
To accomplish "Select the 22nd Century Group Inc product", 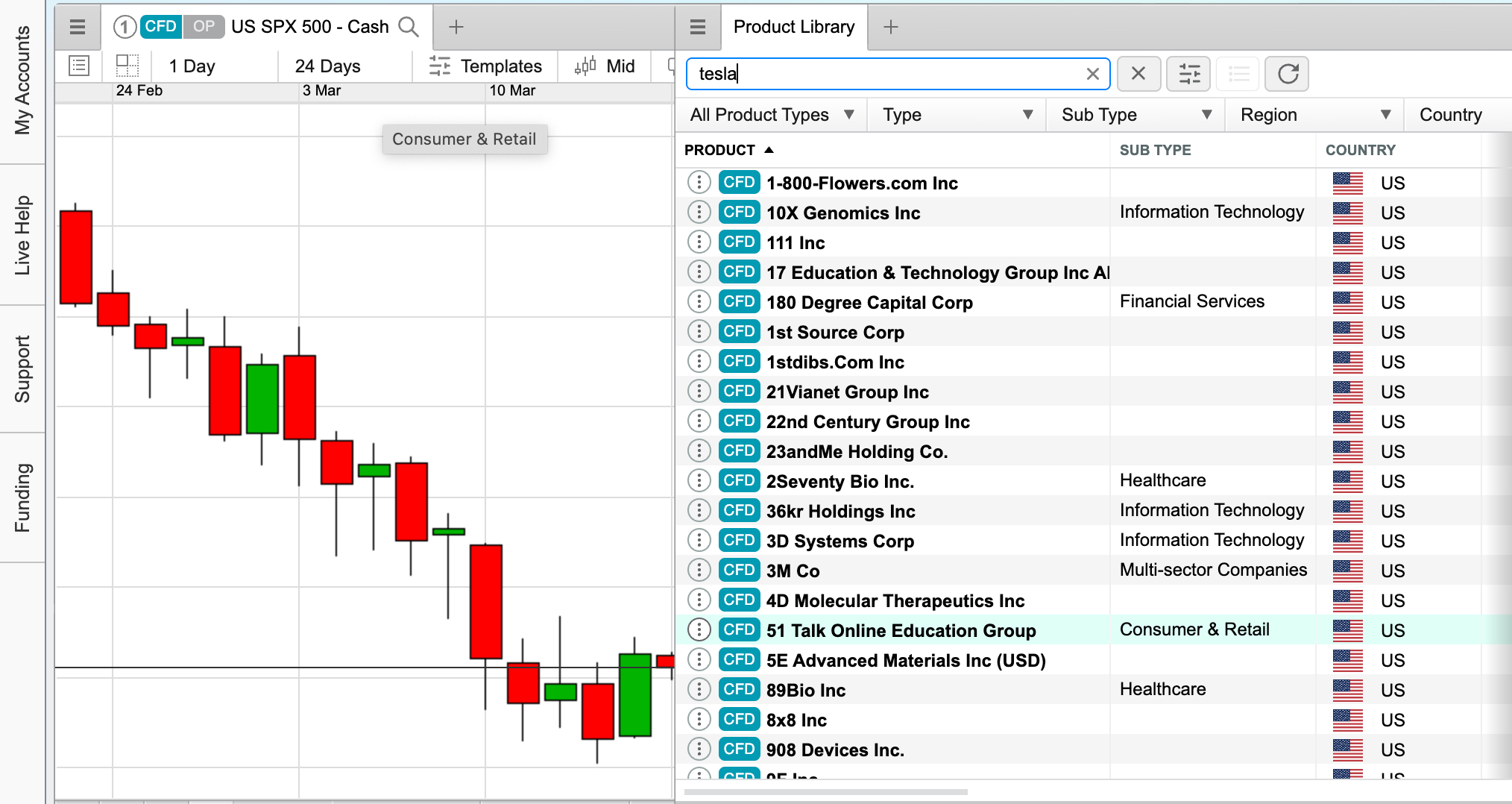I will point(868,421).
